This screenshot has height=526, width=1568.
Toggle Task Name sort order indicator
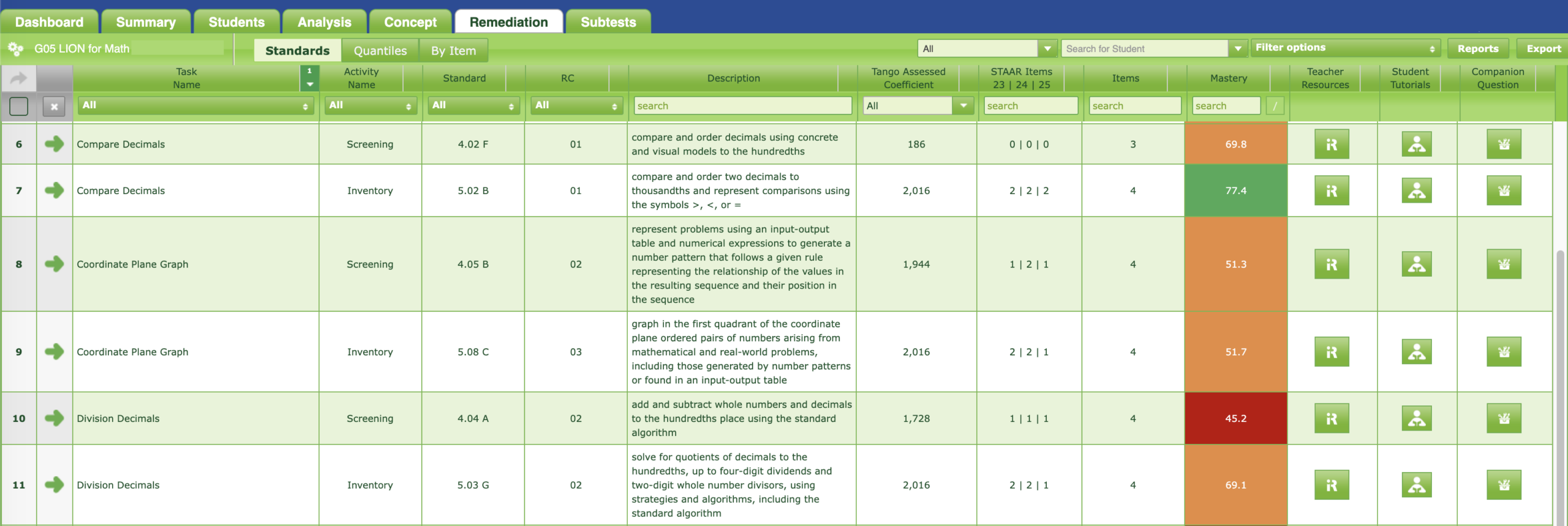[309, 78]
